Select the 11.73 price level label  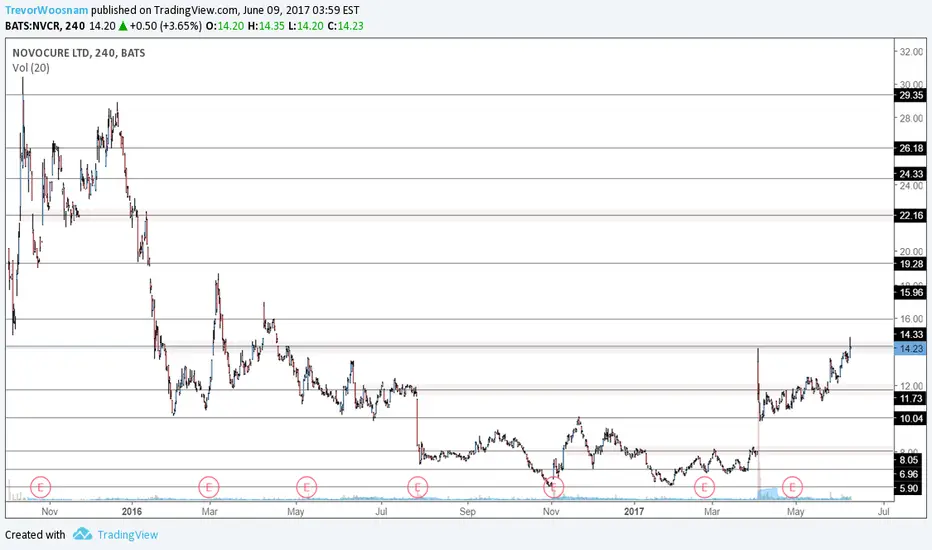pos(911,398)
